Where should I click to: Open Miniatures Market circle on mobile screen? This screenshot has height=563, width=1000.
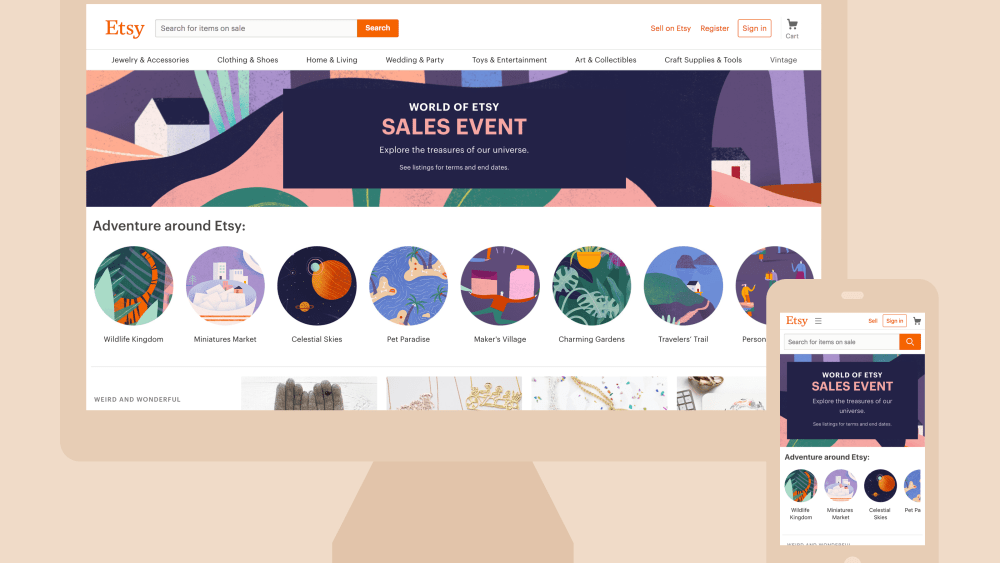841,486
